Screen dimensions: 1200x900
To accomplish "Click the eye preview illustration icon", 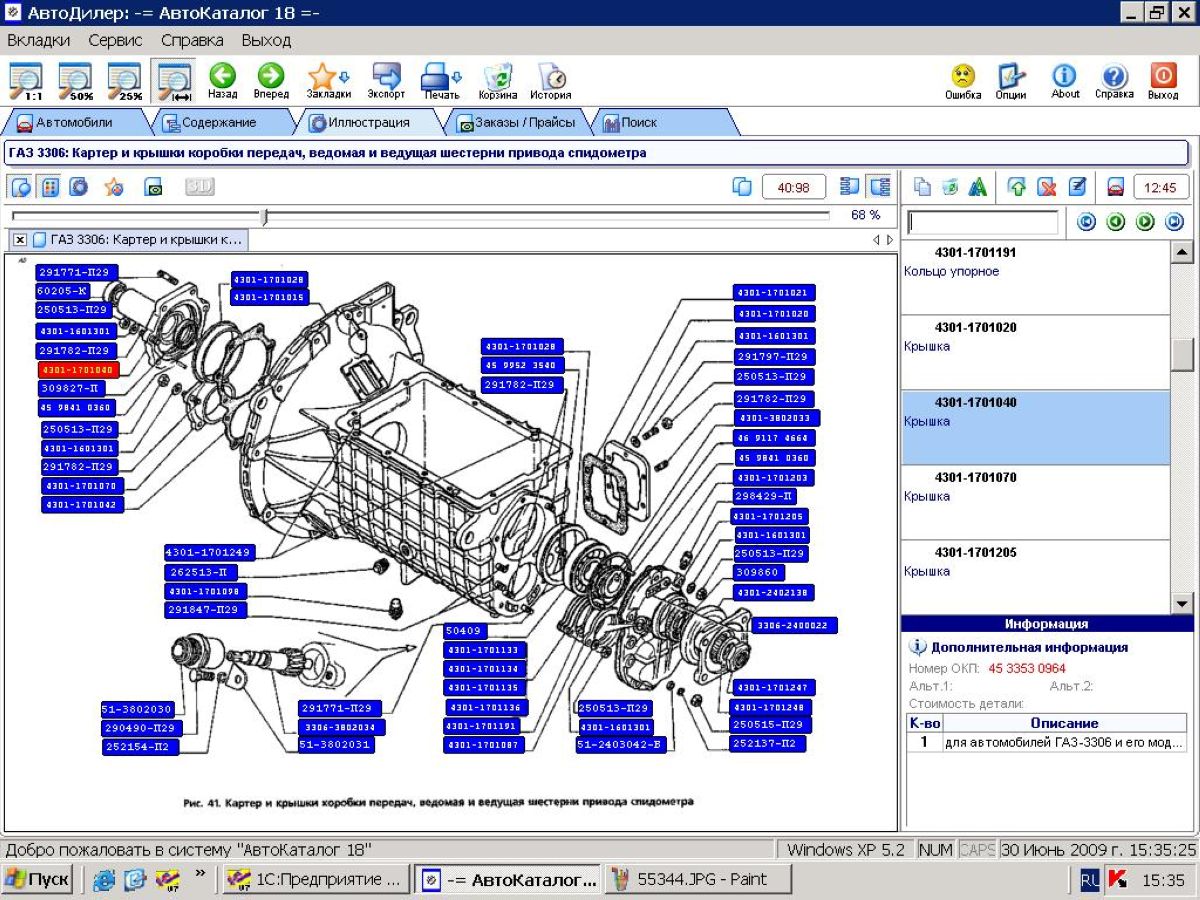I will tap(153, 186).
